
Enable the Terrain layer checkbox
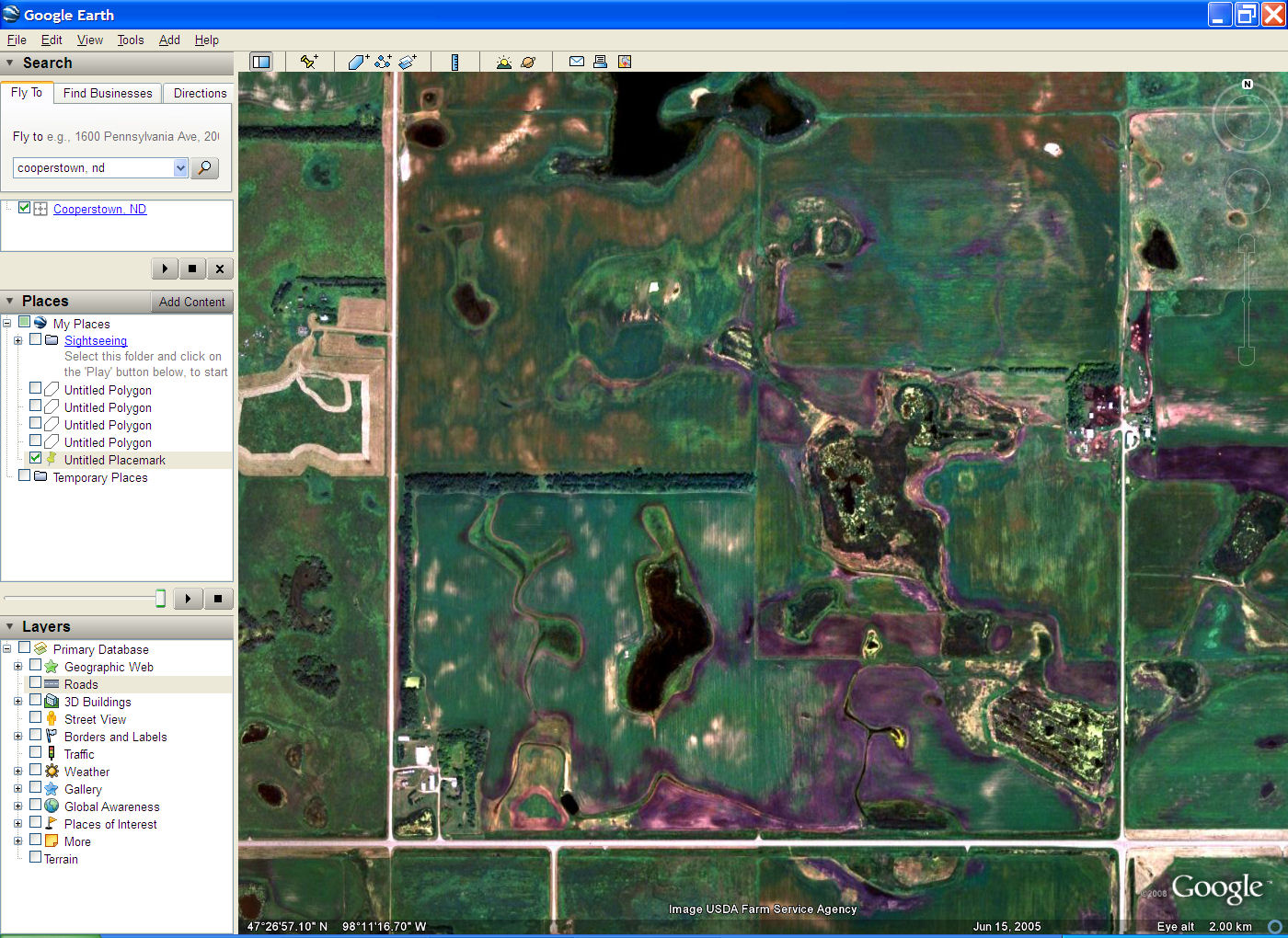click(35, 857)
